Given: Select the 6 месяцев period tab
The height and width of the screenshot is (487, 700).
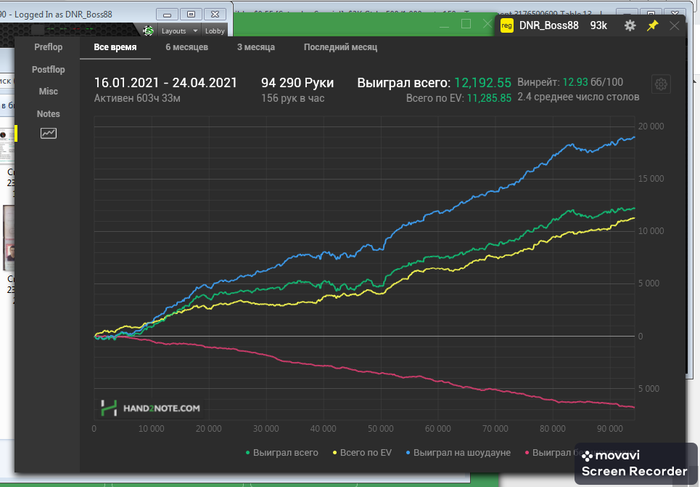Looking at the screenshot, I should pyautogui.click(x=187, y=47).
